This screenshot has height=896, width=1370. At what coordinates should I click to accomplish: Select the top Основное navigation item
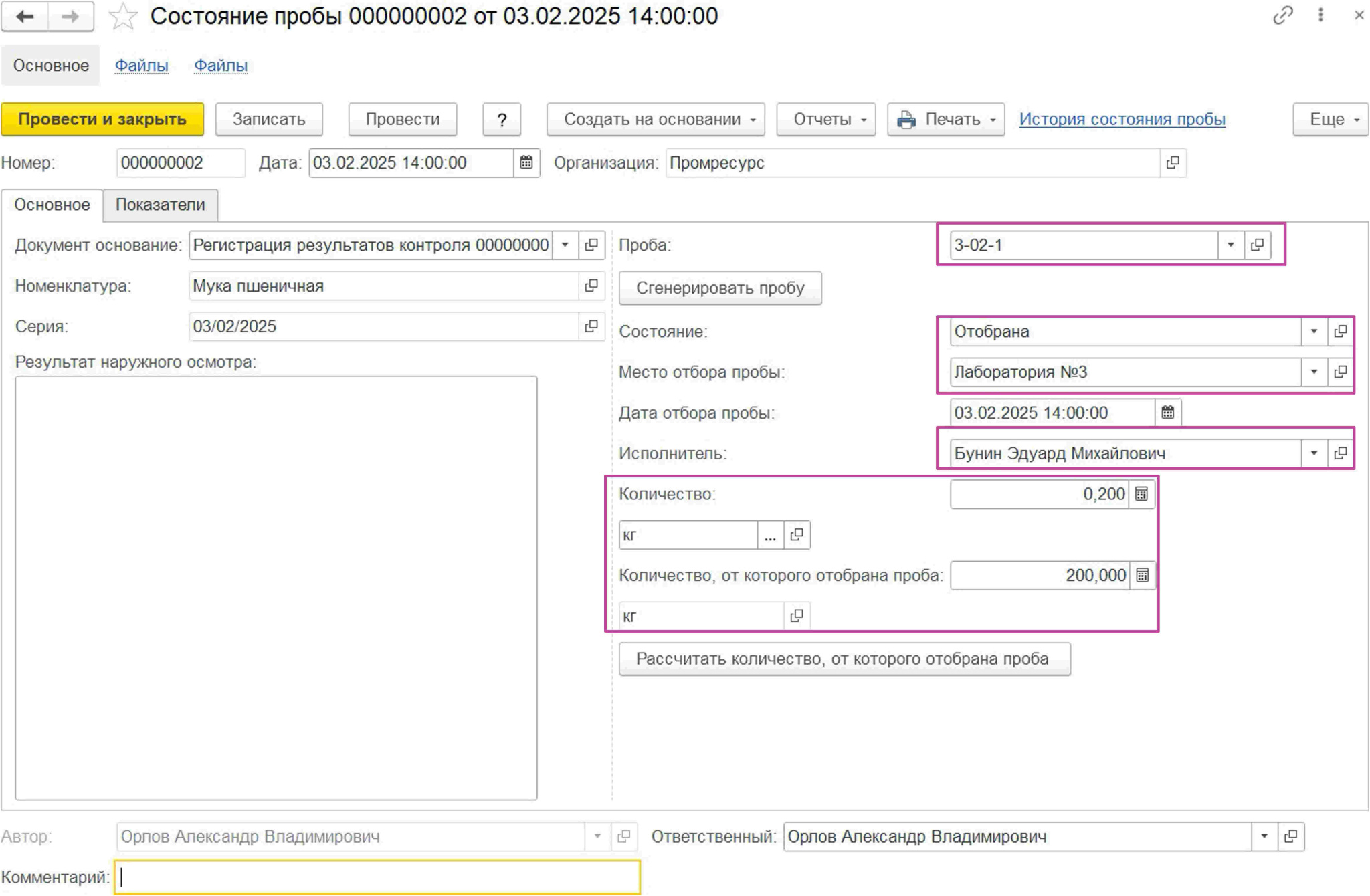[51, 65]
